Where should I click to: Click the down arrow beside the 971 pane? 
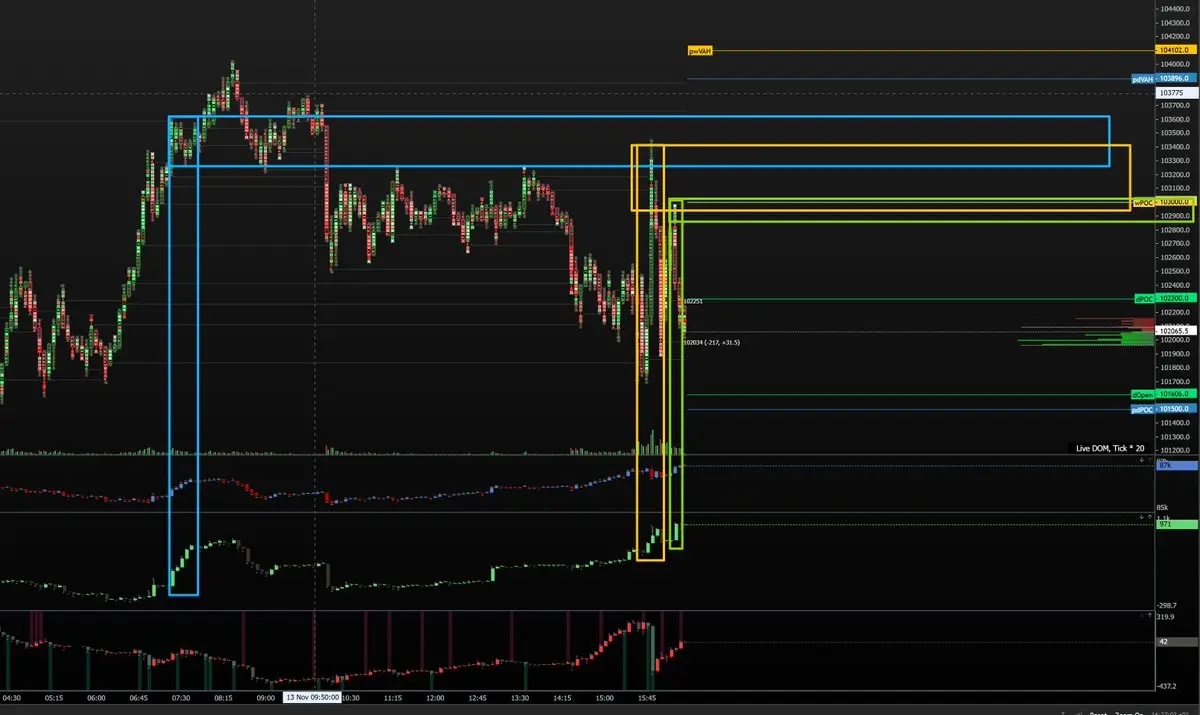coord(1141,517)
